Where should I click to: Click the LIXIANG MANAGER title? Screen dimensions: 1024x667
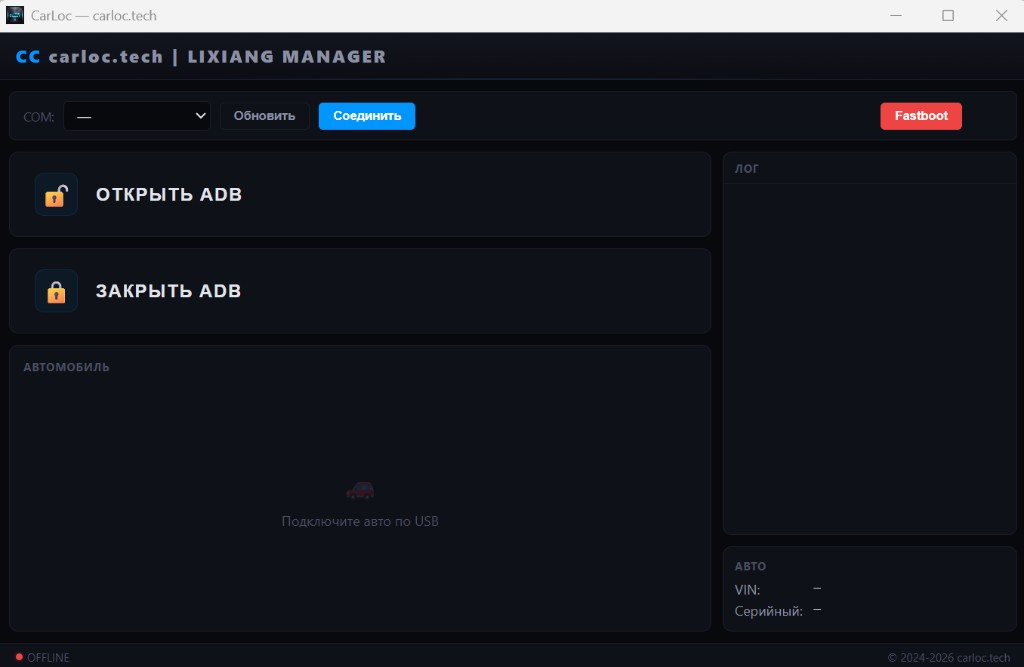(287, 57)
